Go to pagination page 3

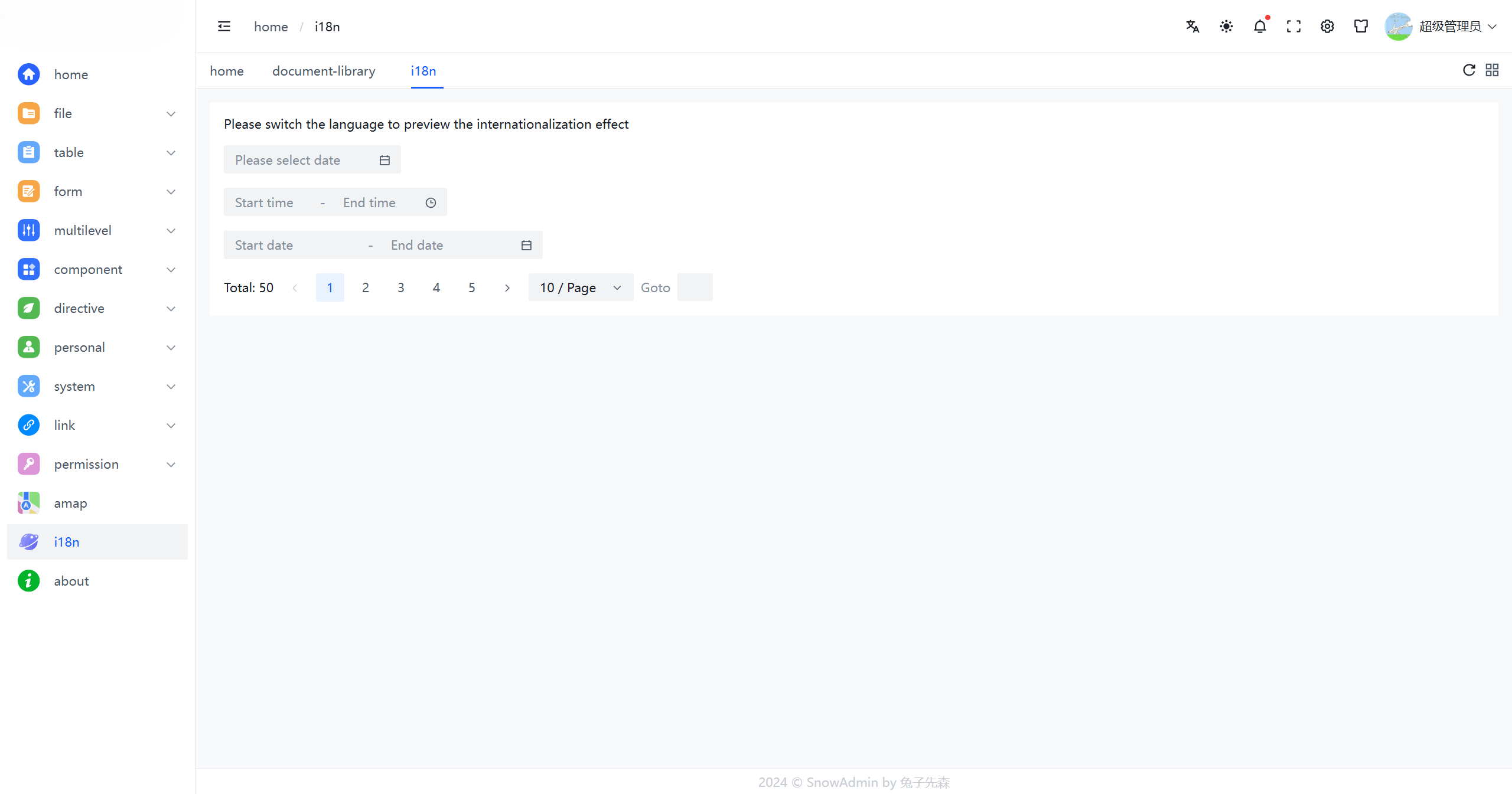[x=400, y=287]
